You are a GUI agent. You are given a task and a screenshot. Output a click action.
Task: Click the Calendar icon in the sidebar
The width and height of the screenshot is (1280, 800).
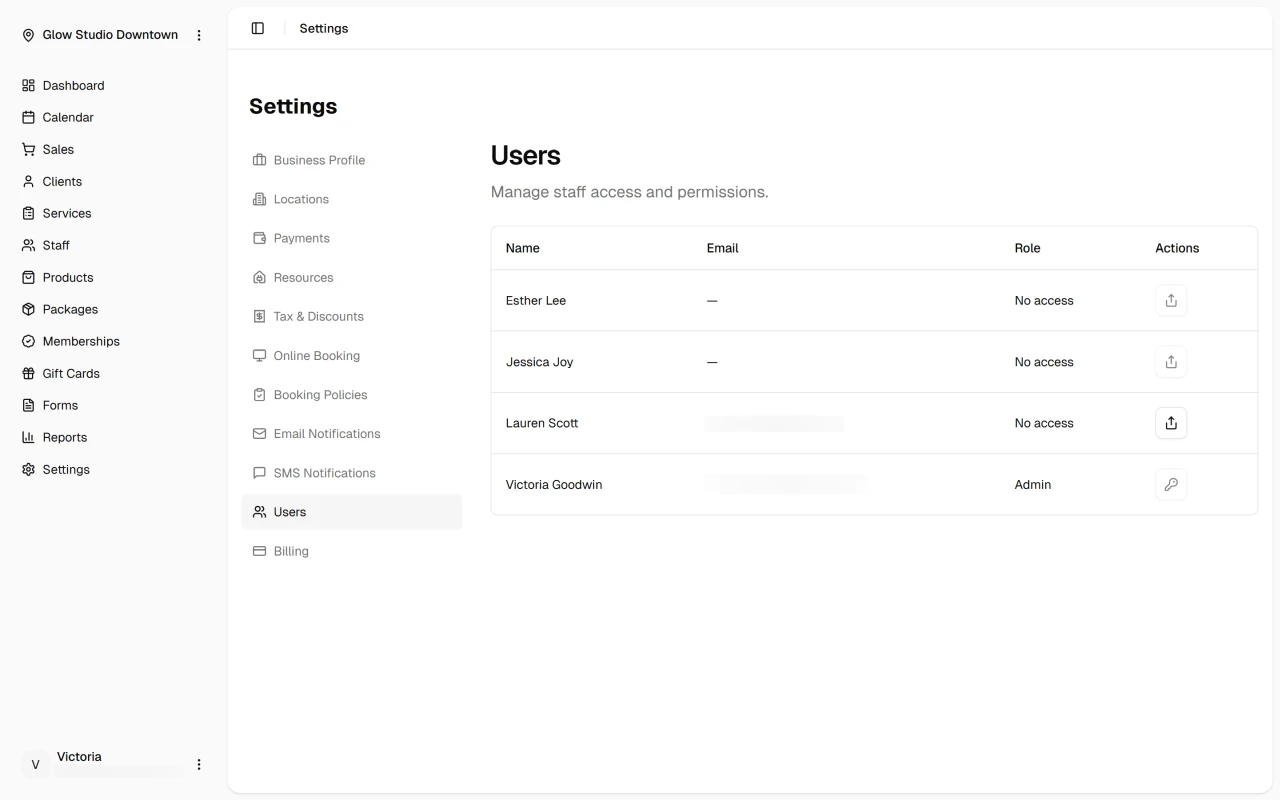(28, 117)
